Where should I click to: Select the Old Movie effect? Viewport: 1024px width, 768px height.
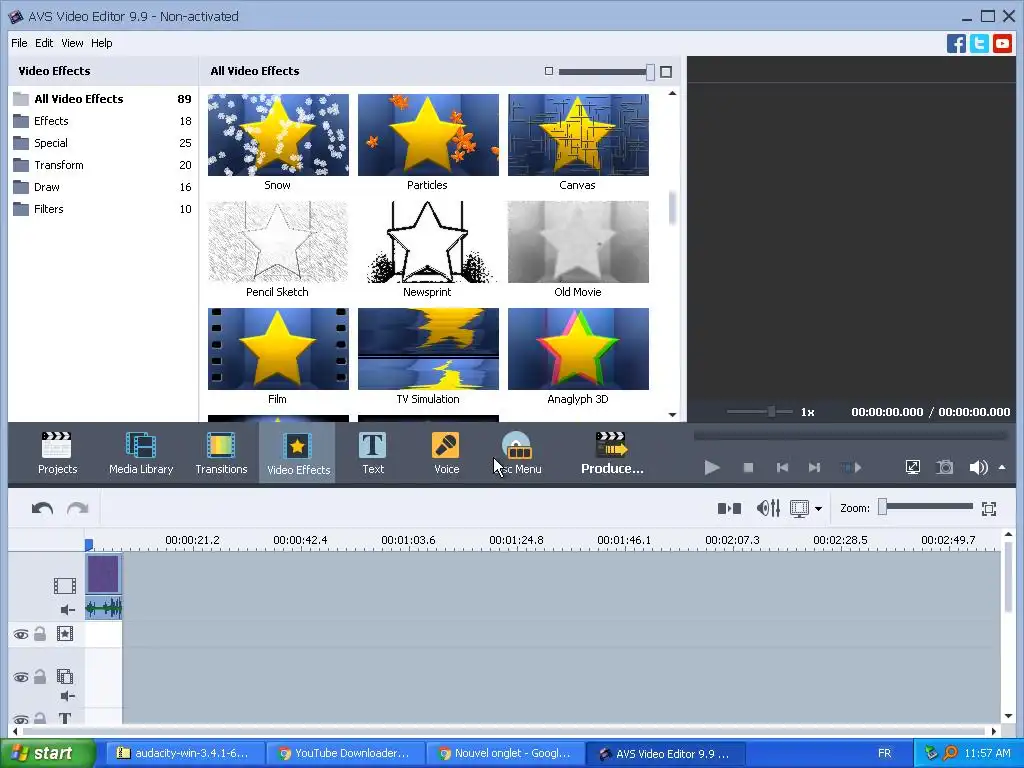(579, 242)
